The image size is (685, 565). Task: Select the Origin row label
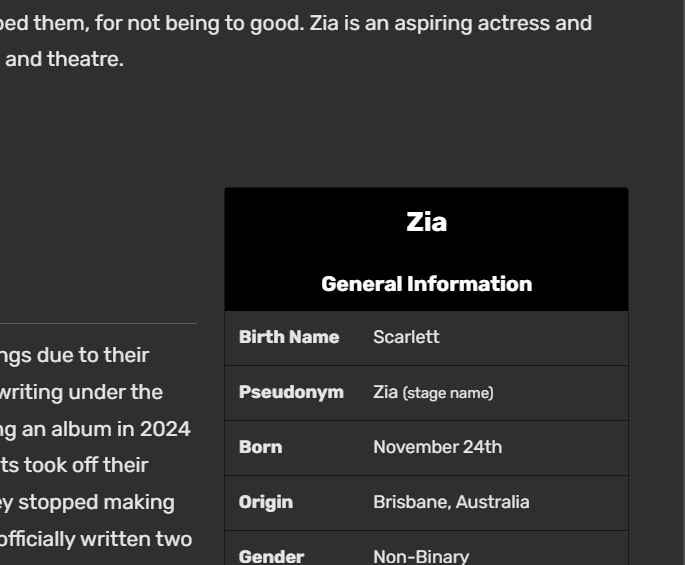266,502
